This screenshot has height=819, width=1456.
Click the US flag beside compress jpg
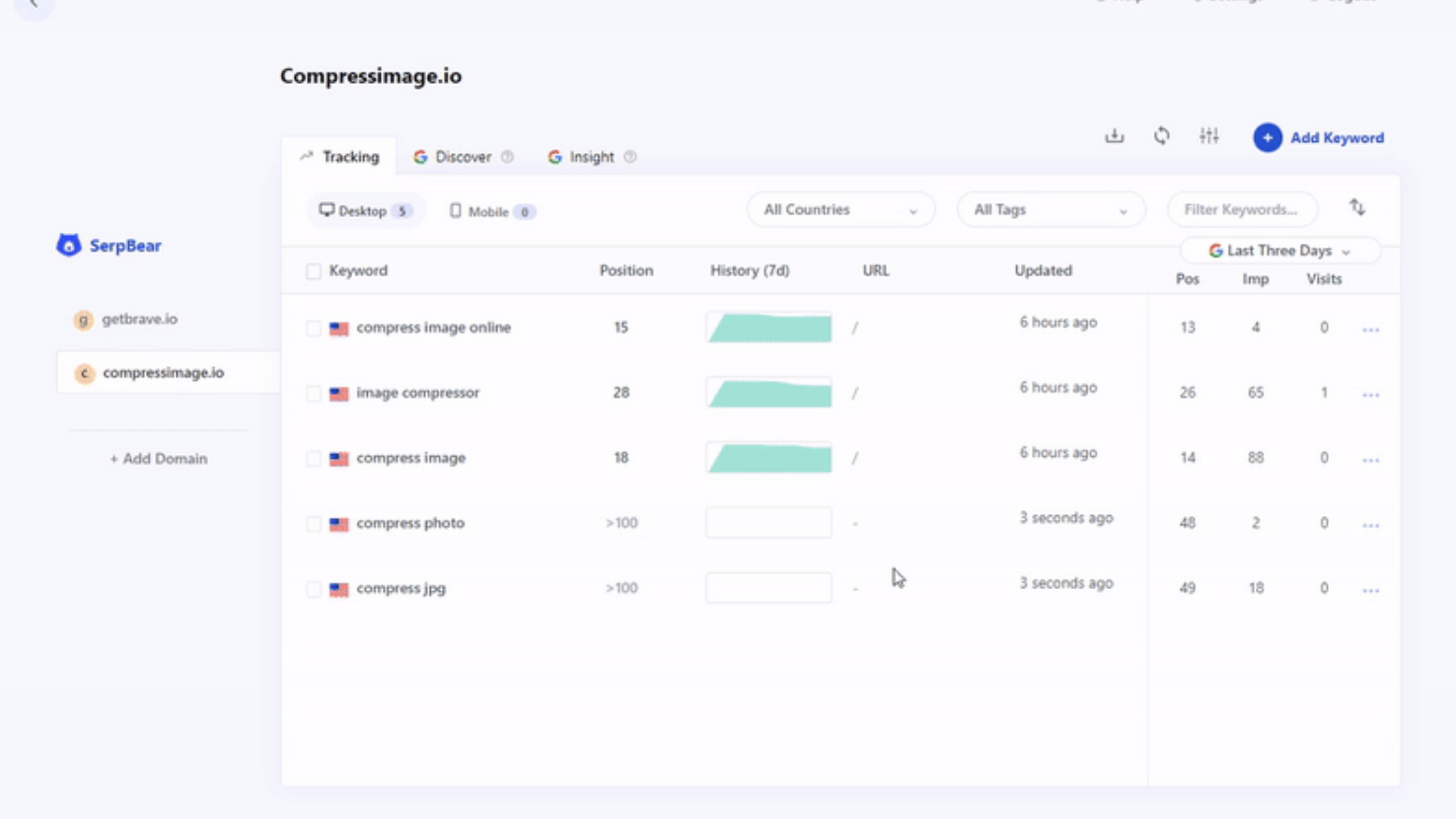[x=339, y=589]
